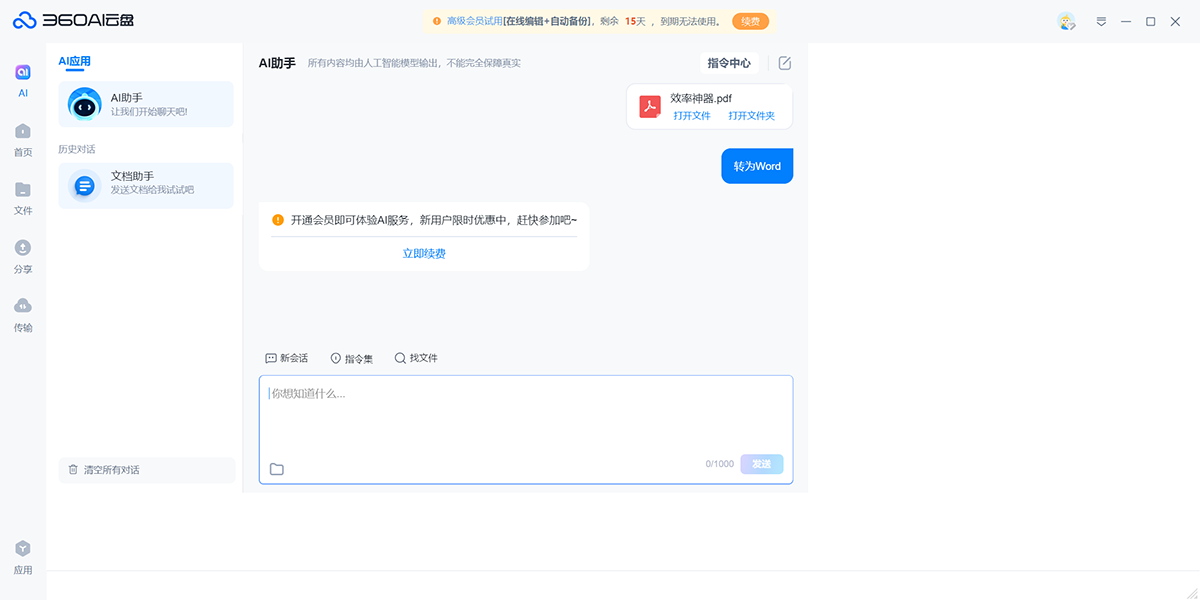This screenshot has height=600, width=1200.
Task: Use 找文件 to search for files
Action: [x=417, y=357]
